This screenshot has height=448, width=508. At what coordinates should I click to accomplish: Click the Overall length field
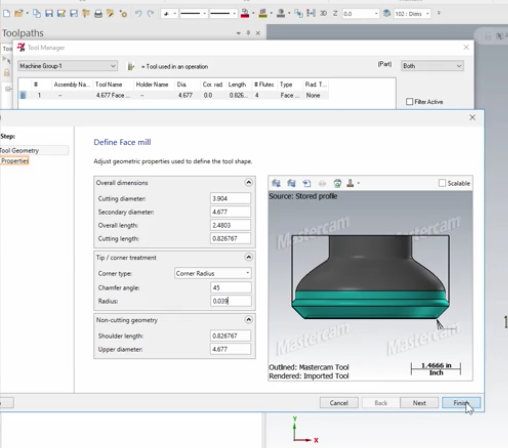tap(230, 225)
